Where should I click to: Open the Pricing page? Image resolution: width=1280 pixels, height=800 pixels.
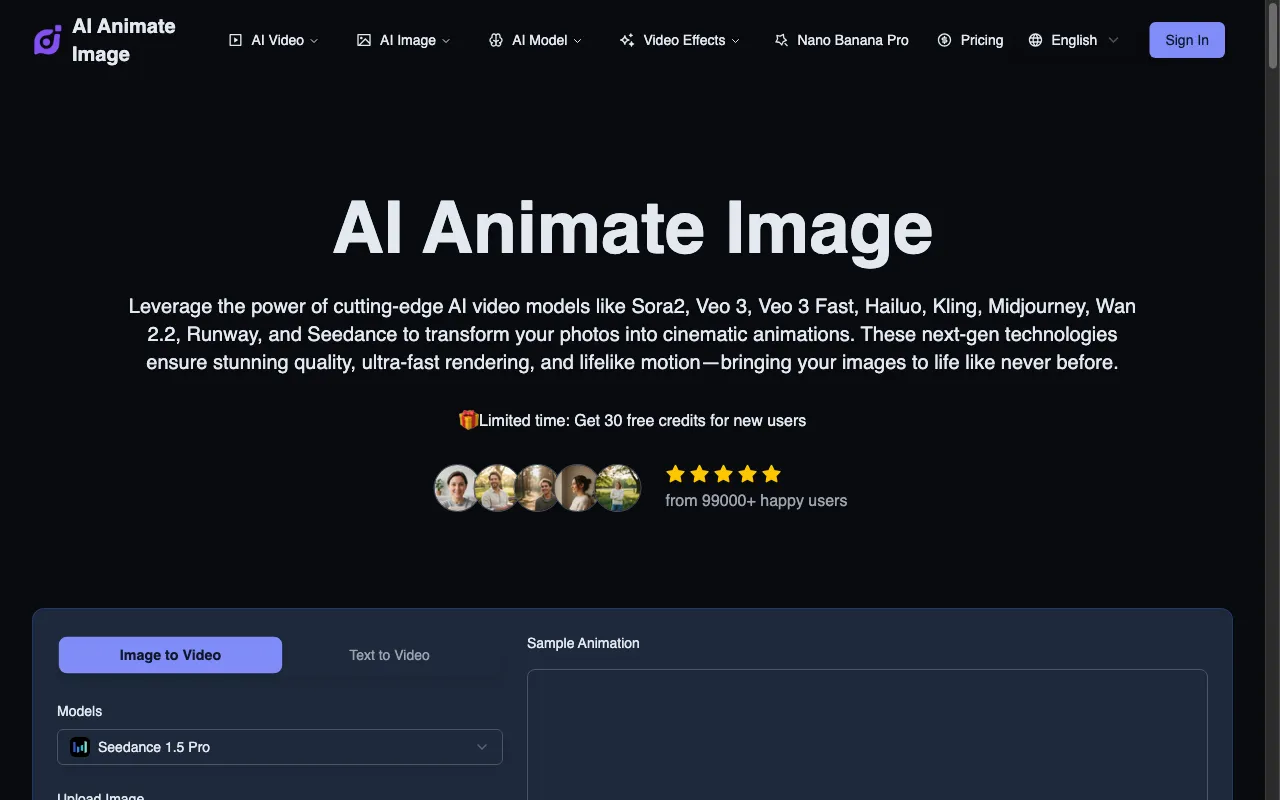point(970,40)
